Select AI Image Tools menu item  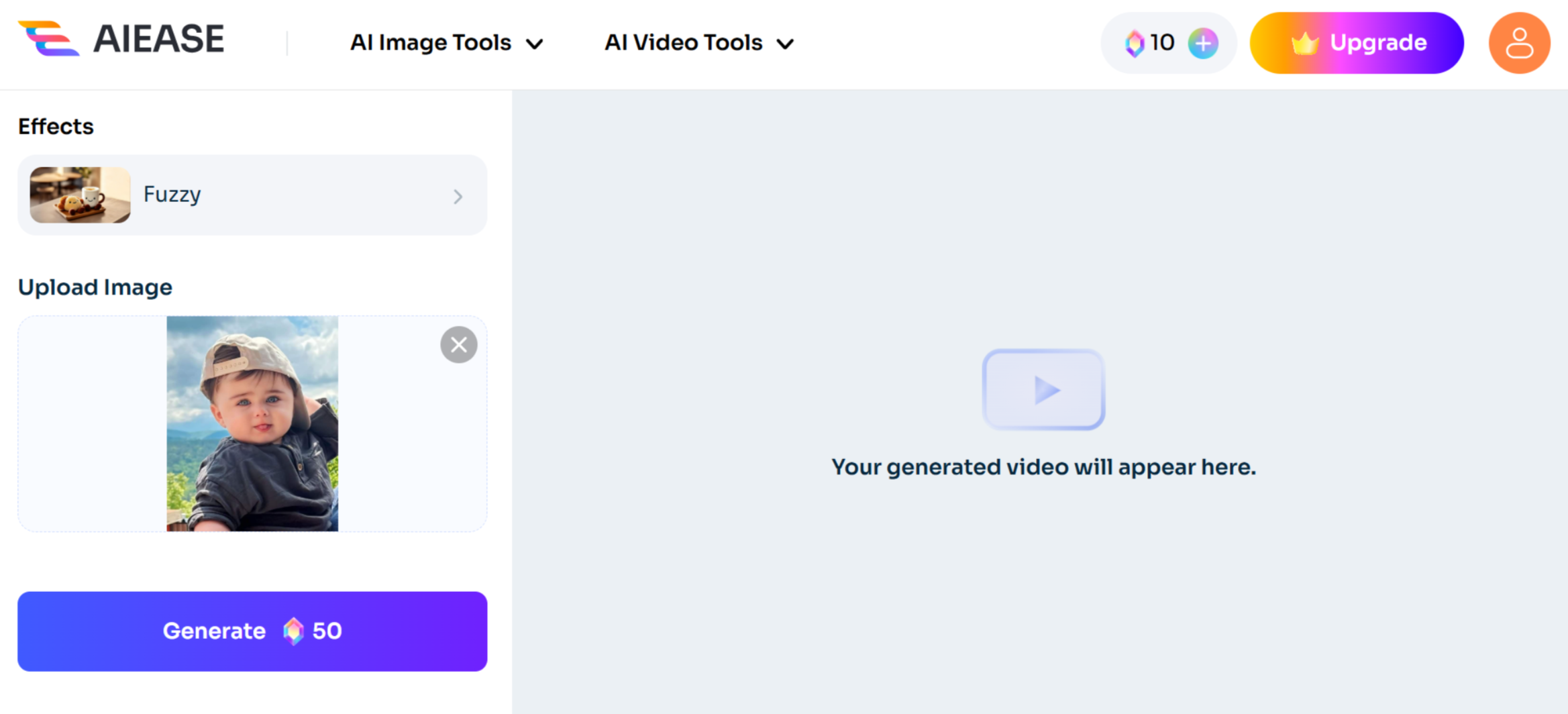pos(430,42)
